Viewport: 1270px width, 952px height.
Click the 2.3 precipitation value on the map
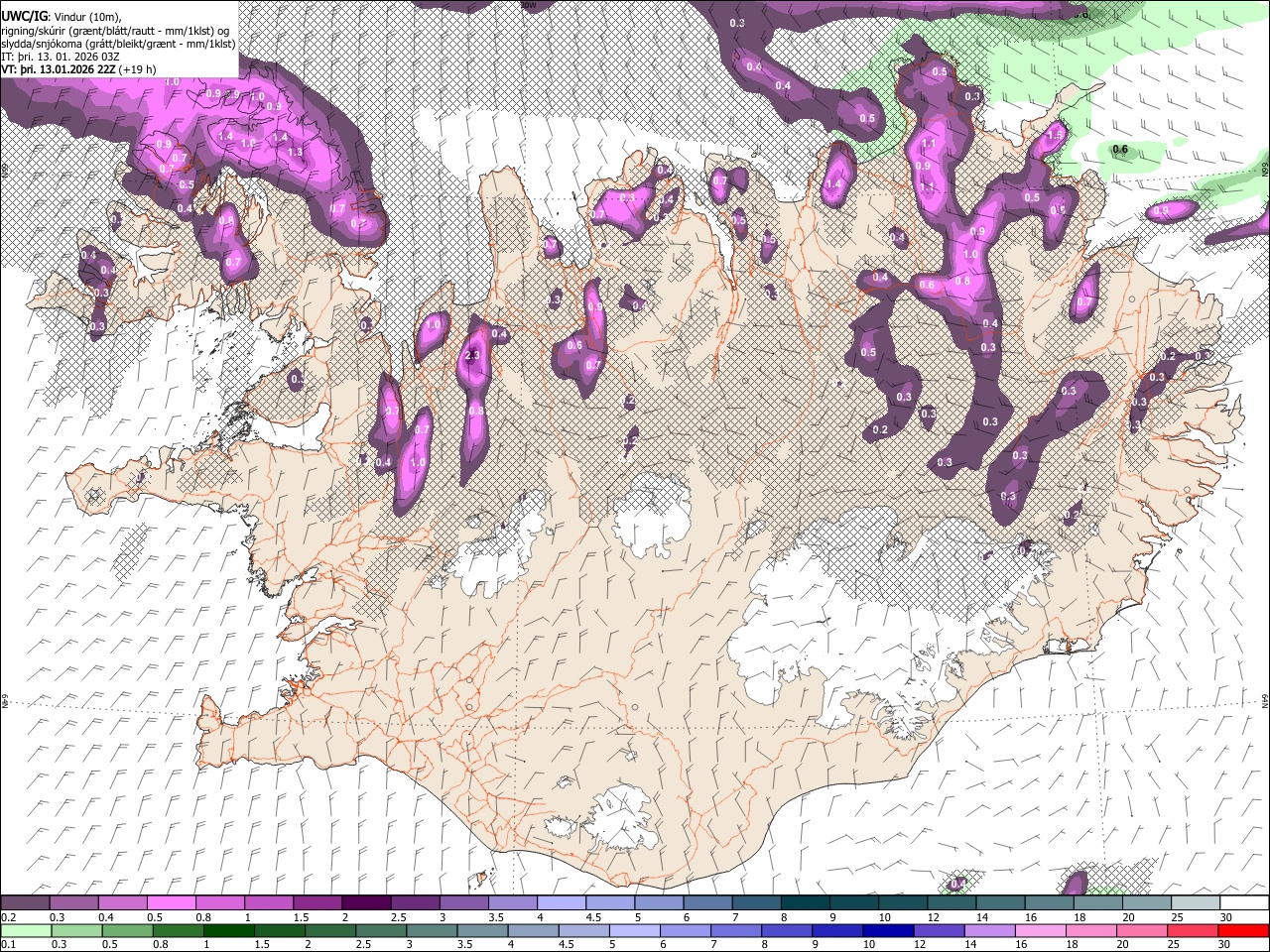(472, 355)
